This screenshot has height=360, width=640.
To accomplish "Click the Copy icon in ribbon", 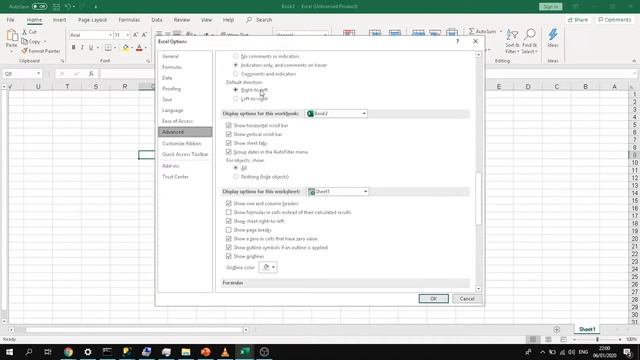I will pos(25,42).
